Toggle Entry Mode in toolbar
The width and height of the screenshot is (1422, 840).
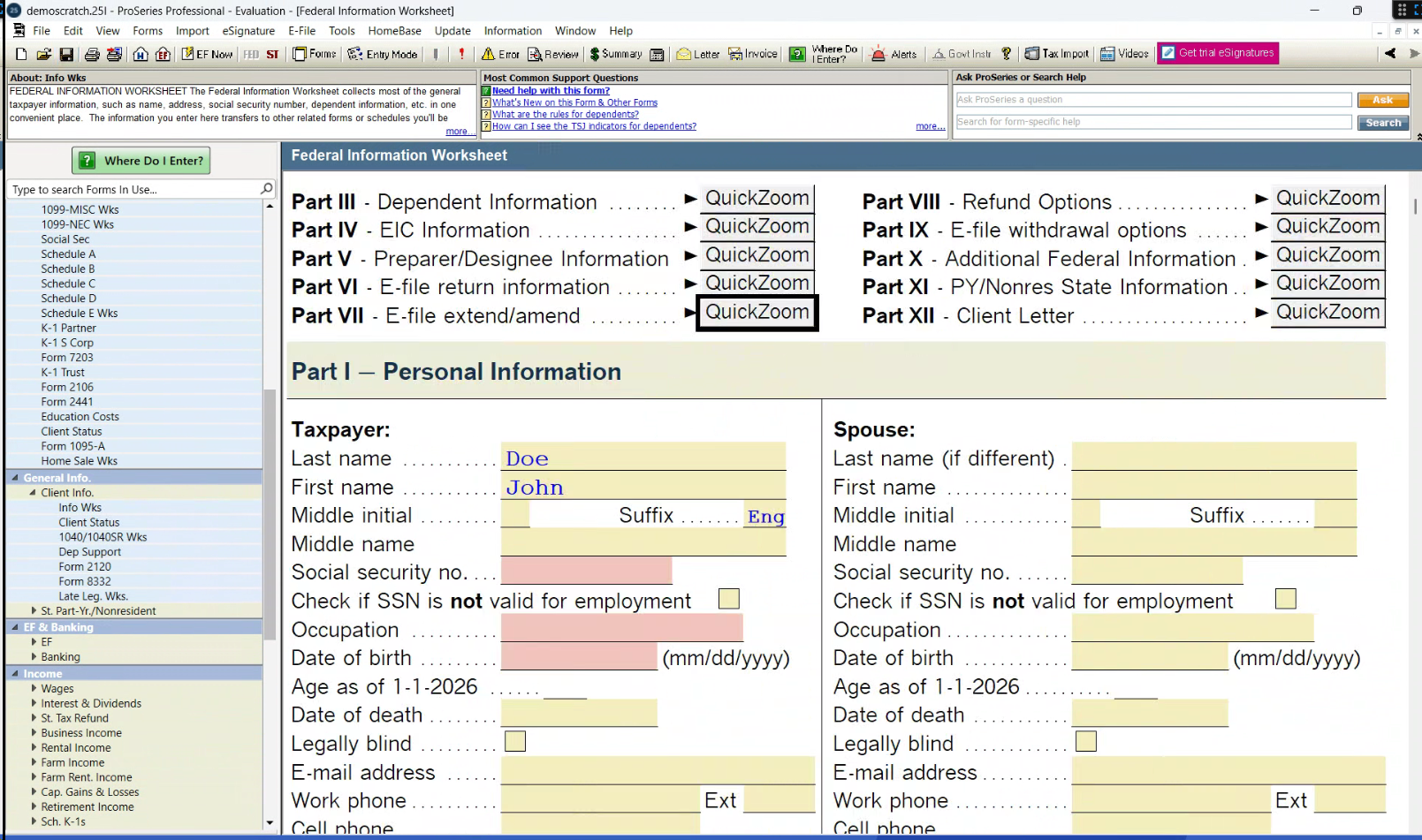tap(383, 54)
